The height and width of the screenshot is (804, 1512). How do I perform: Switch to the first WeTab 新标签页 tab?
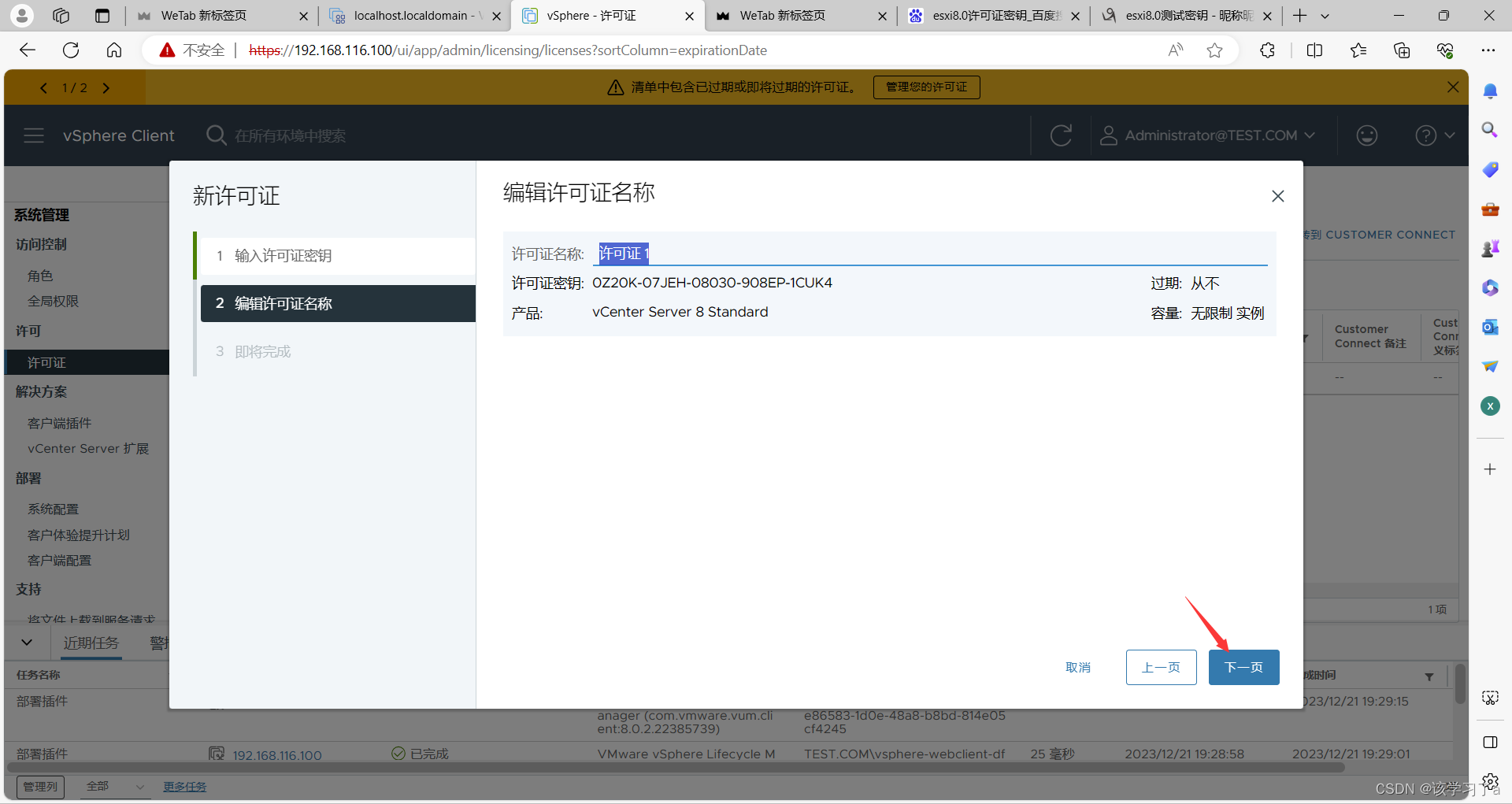tap(222, 16)
